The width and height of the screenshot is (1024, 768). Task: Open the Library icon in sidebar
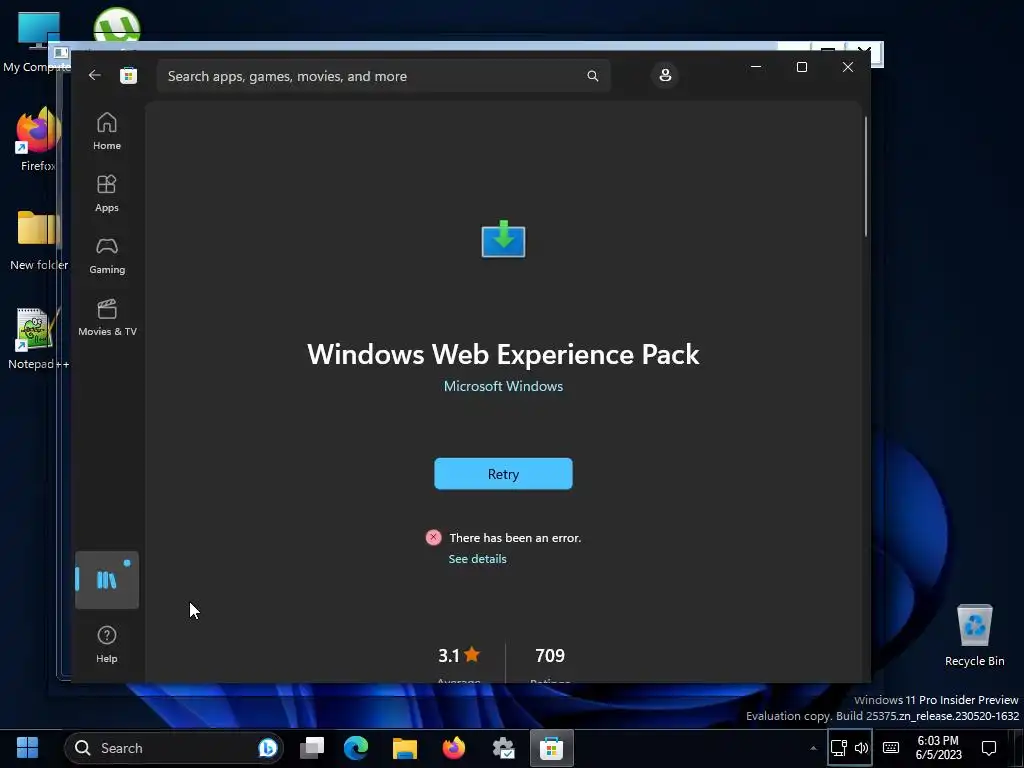[x=107, y=580]
